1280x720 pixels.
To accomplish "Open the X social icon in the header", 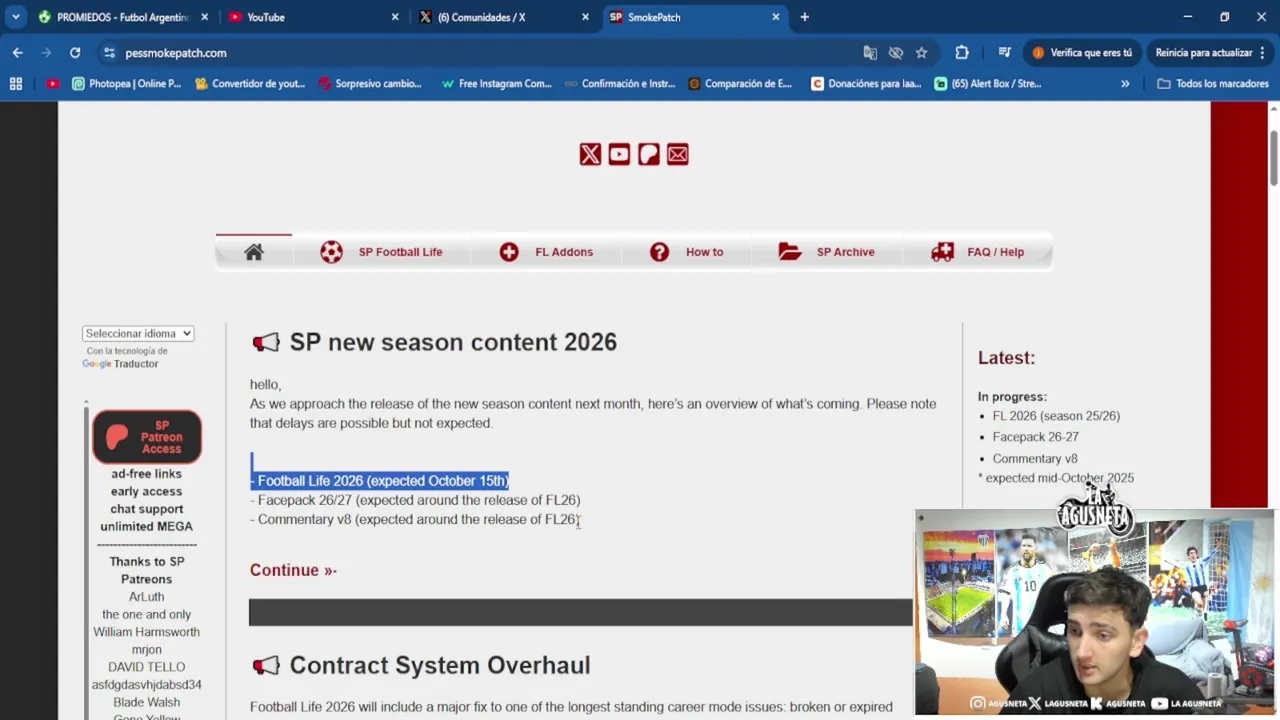I will [x=590, y=154].
